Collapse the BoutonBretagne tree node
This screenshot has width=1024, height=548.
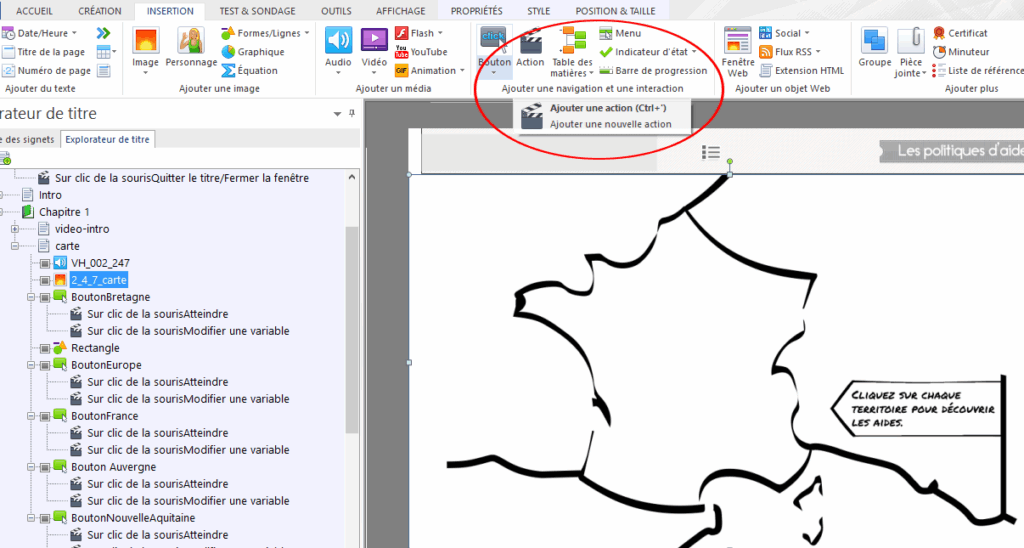[31, 298]
